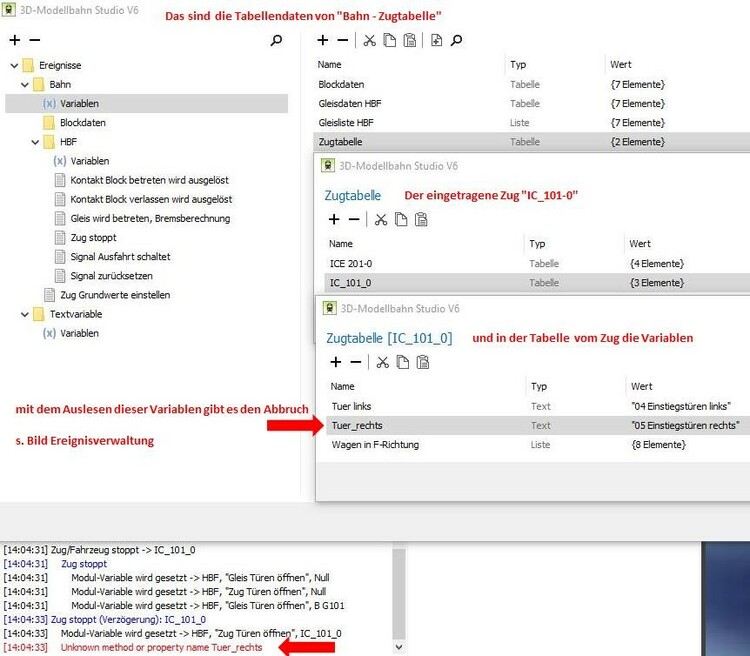The width and height of the screenshot is (750, 656).
Task: Open the 'Zug stoppt' event
Action: tap(92, 238)
